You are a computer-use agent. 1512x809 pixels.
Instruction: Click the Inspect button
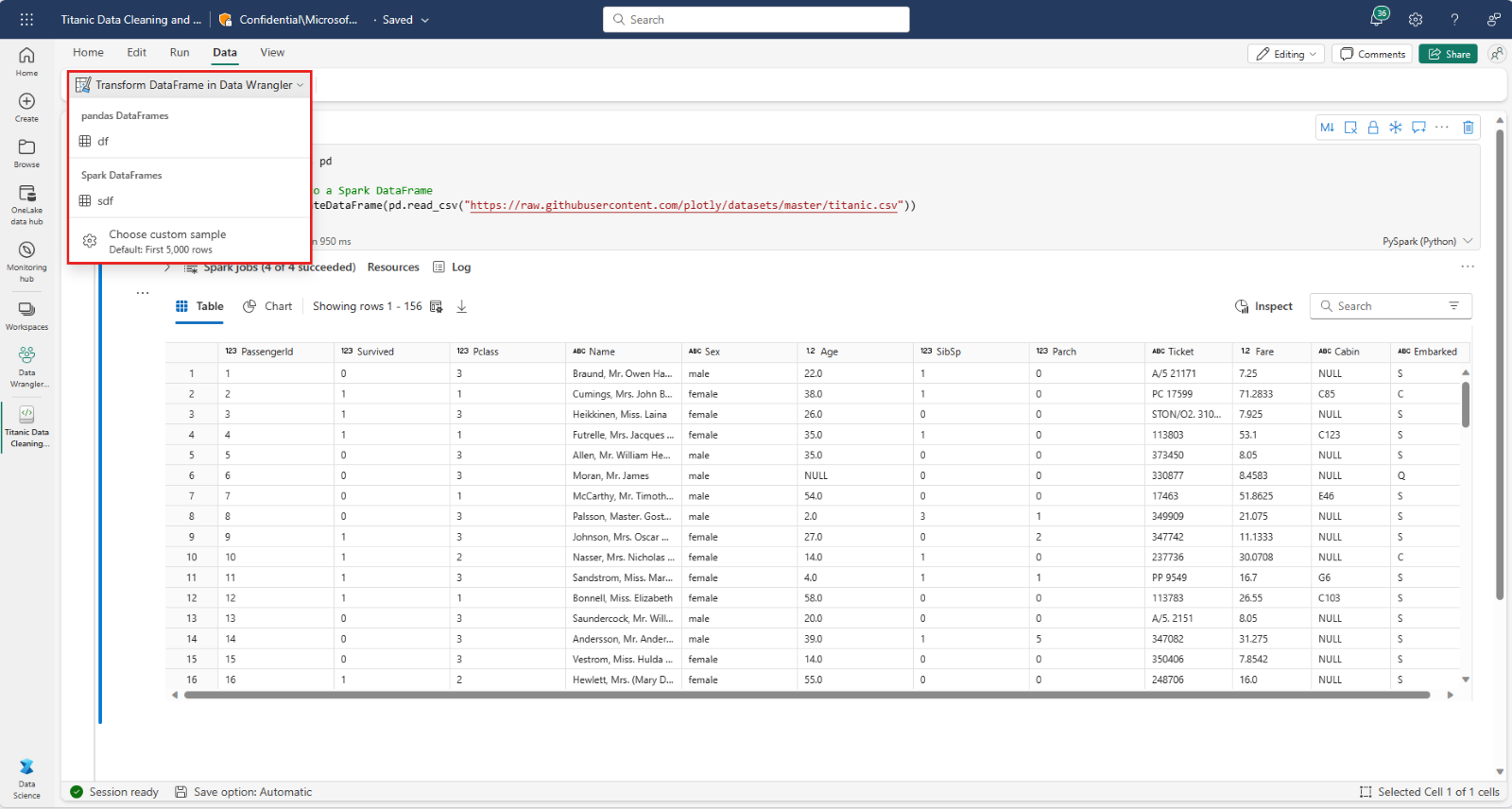pos(1263,306)
